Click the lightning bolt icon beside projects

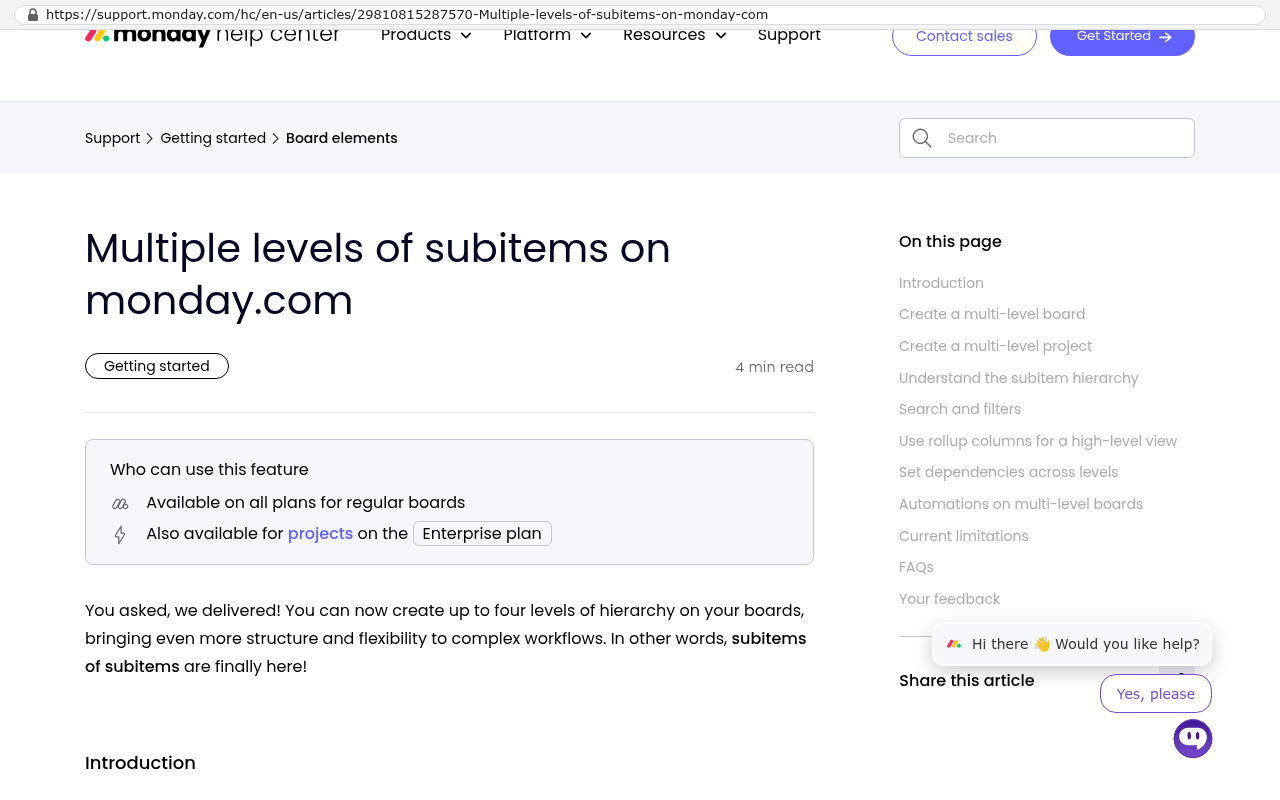pos(120,535)
